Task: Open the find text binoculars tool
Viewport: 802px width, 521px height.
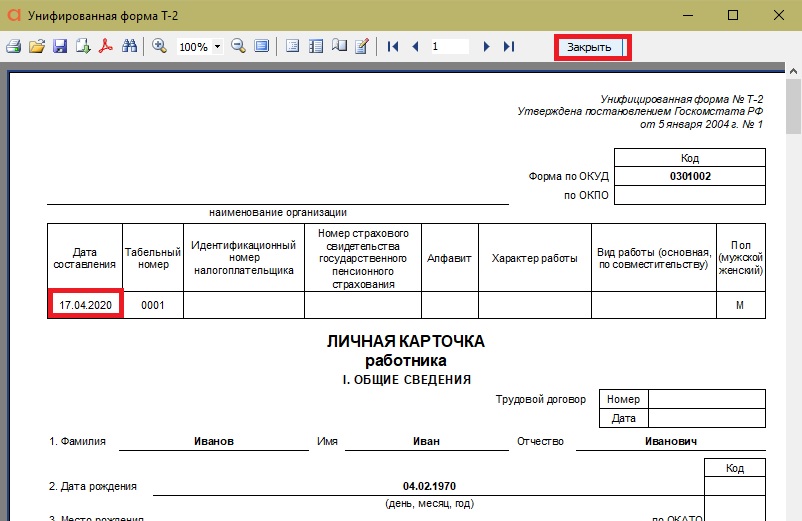Action: coord(129,47)
